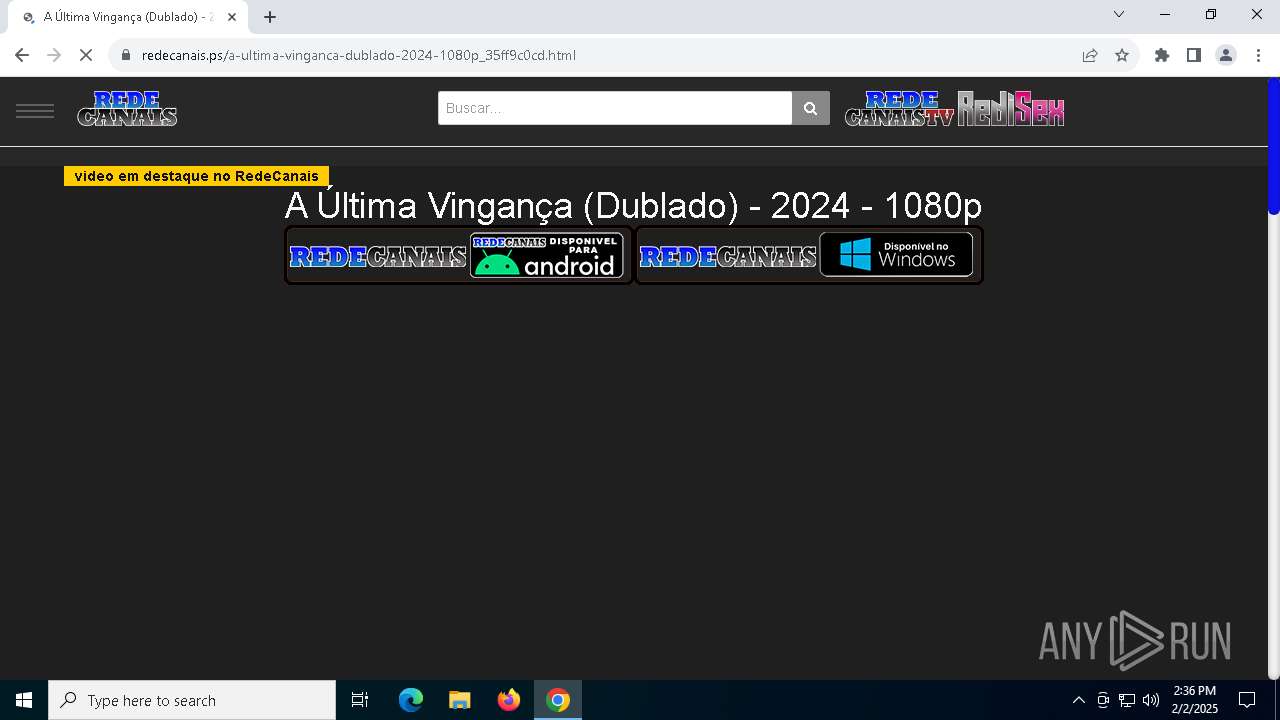Click the page vertical scrollbar thumb
This screenshot has height=720, width=1280.
1273,146
